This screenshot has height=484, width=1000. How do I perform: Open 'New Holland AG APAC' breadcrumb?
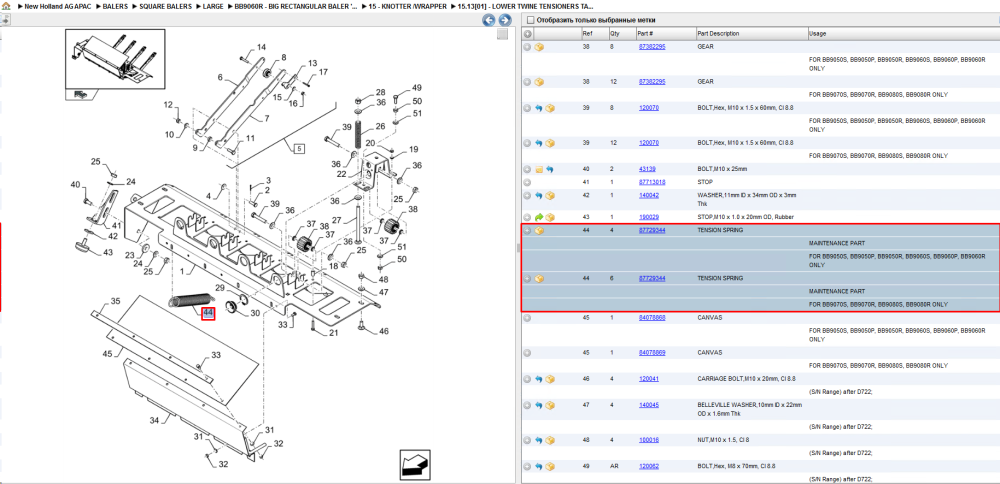tap(56, 6)
